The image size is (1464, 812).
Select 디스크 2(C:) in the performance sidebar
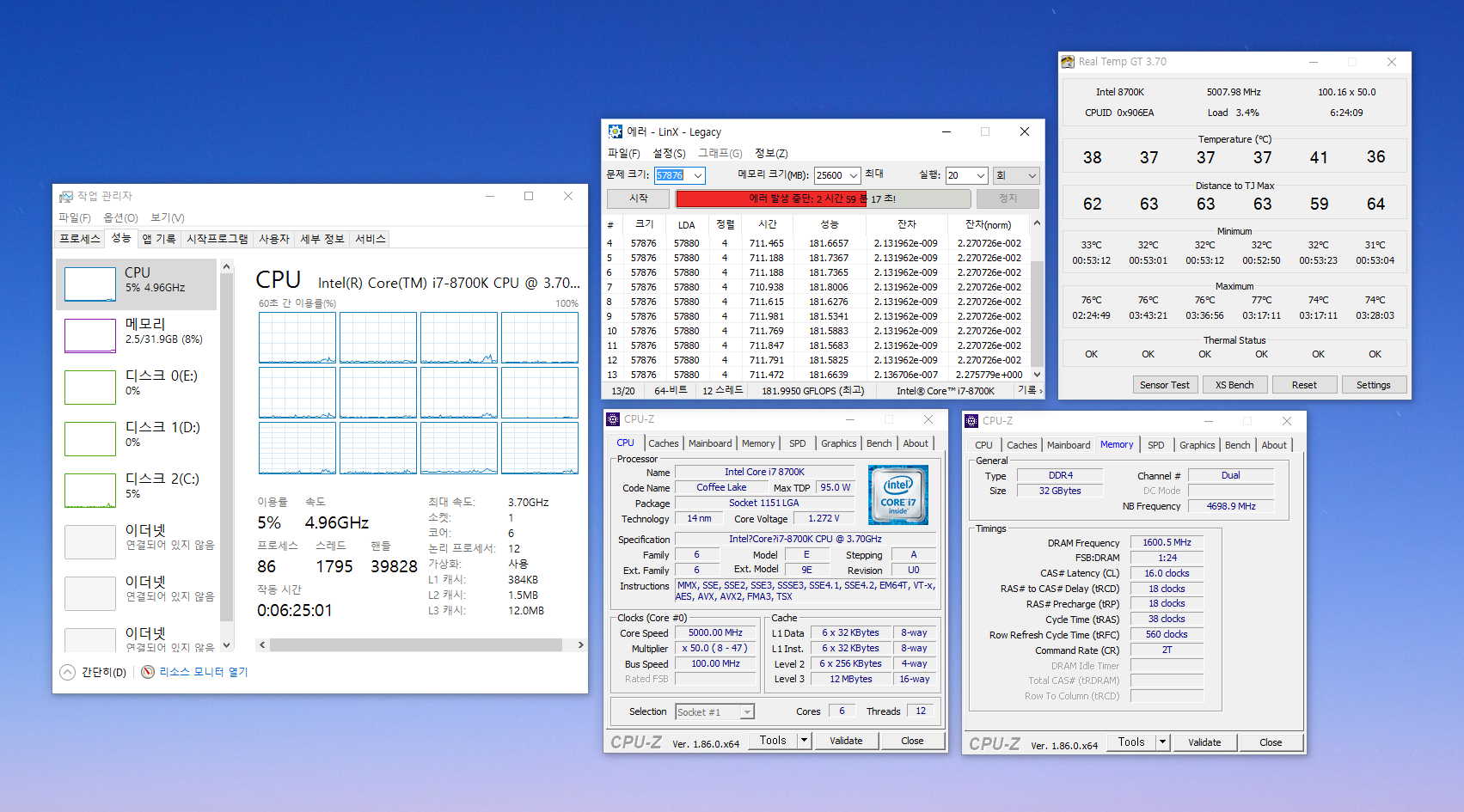click(137, 490)
